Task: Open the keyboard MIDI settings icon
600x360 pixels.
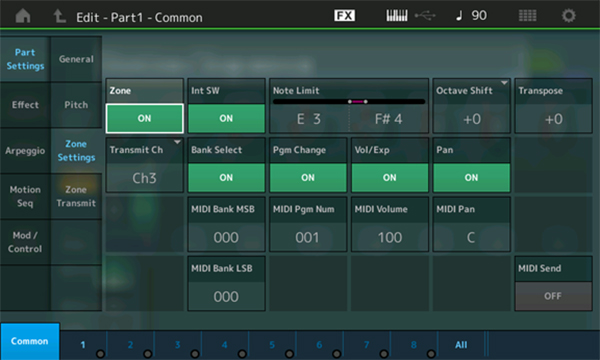Action: coord(396,15)
